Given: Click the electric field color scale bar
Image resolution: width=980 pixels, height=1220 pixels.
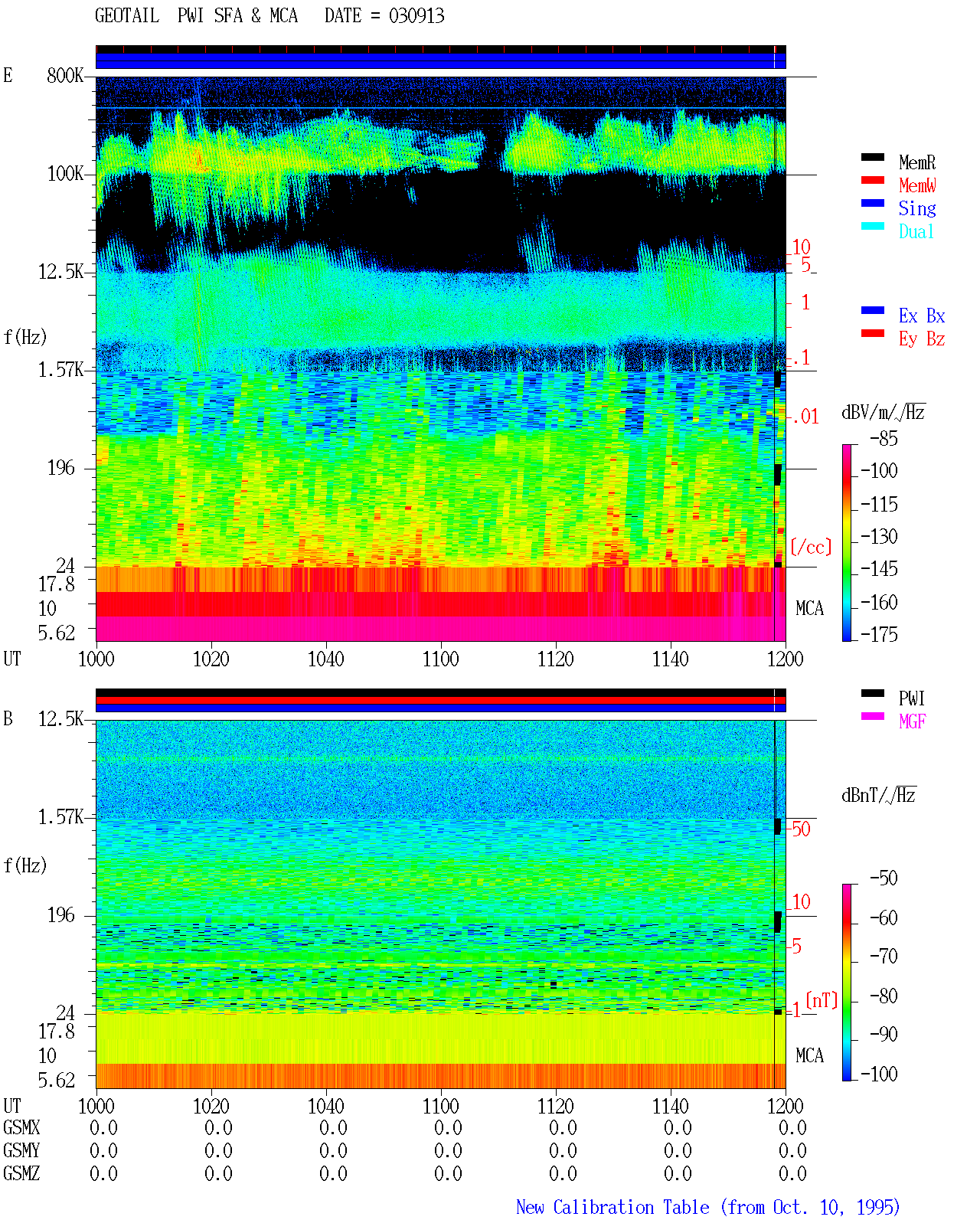Looking at the screenshot, I should pyautogui.click(x=846, y=542).
